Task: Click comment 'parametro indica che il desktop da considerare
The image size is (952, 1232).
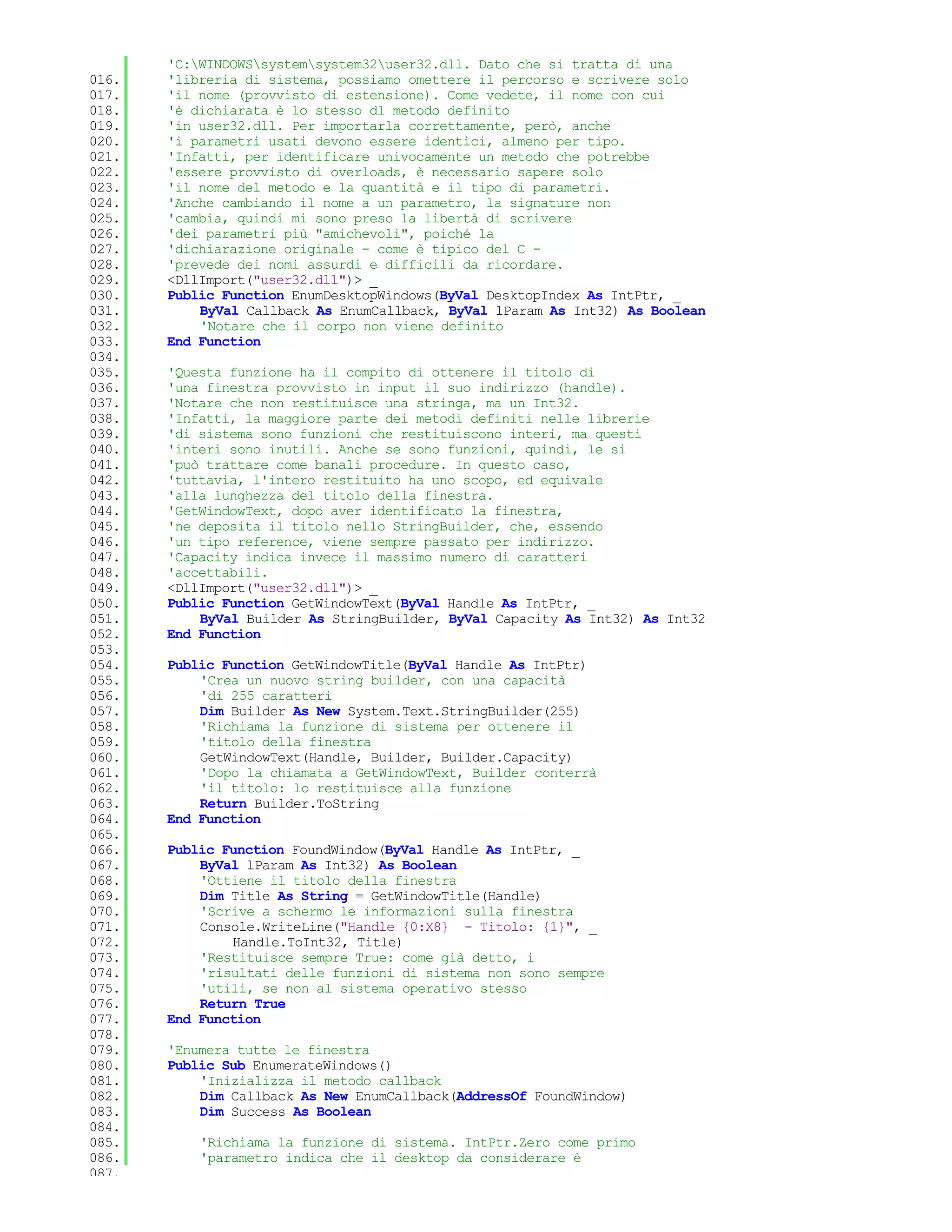Action: pyautogui.click(x=391, y=1158)
